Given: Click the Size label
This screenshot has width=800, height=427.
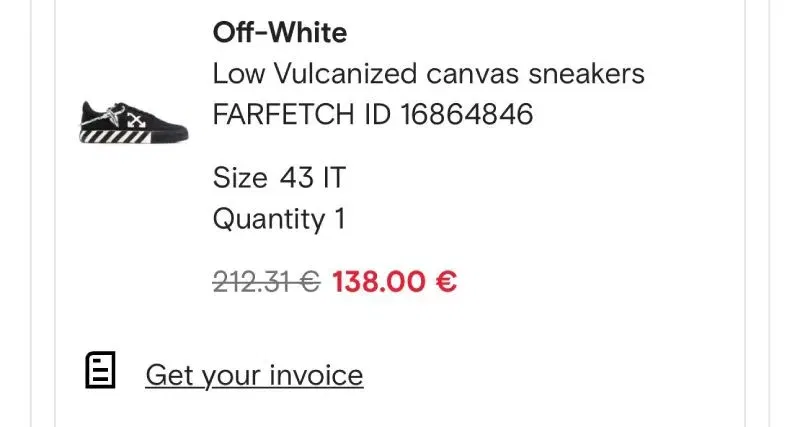Looking at the screenshot, I should [240, 179].
